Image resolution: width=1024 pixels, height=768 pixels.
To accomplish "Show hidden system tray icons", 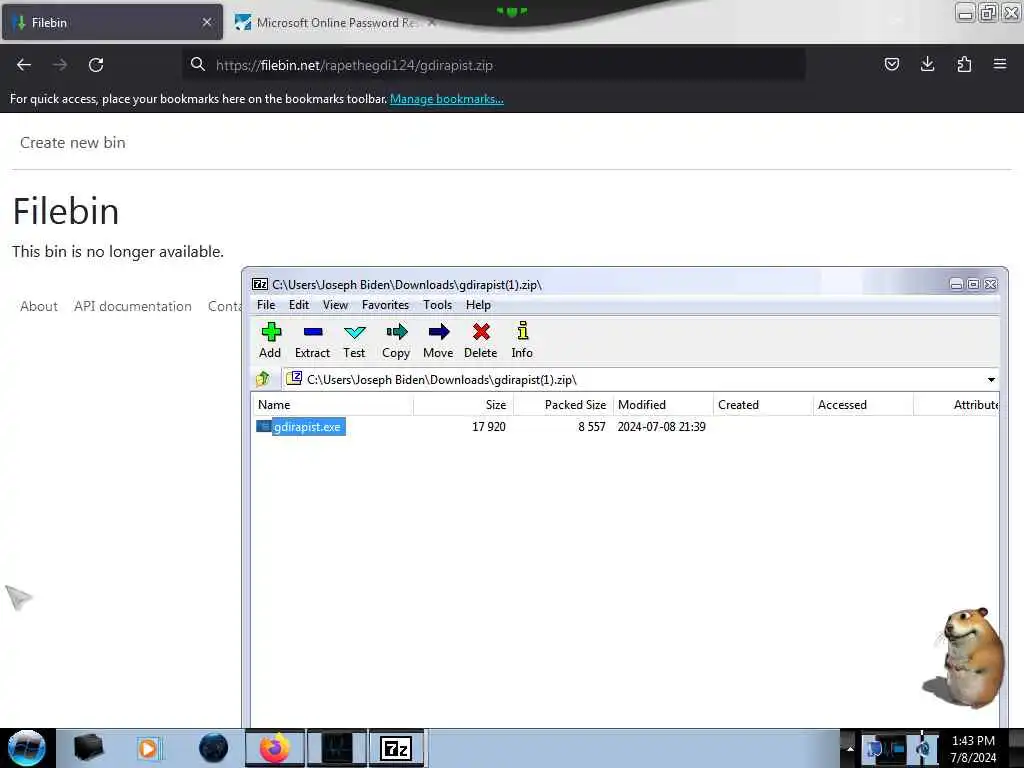I will [850, 748].
